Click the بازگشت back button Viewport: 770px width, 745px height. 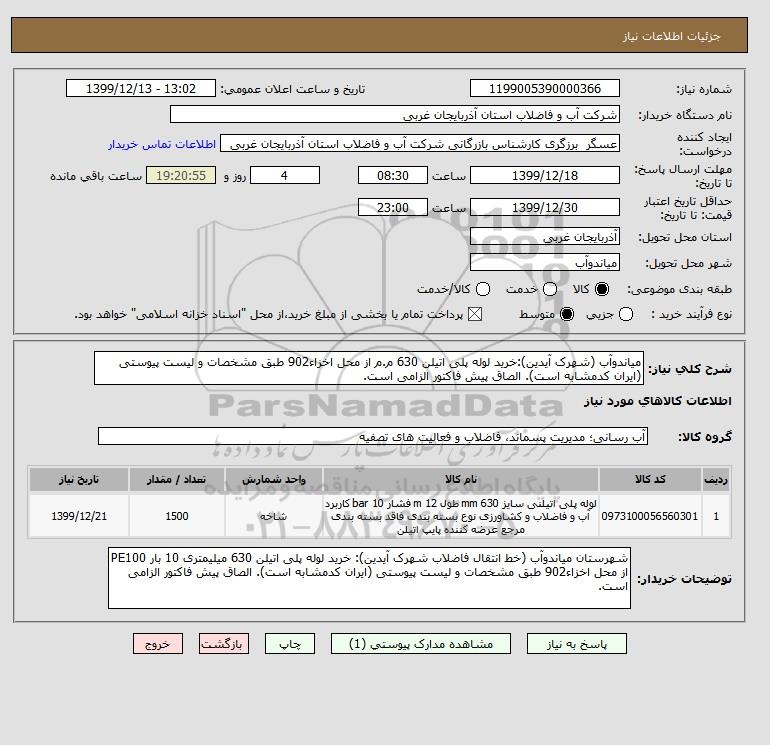pyautogui.click(x=224, y=644)
